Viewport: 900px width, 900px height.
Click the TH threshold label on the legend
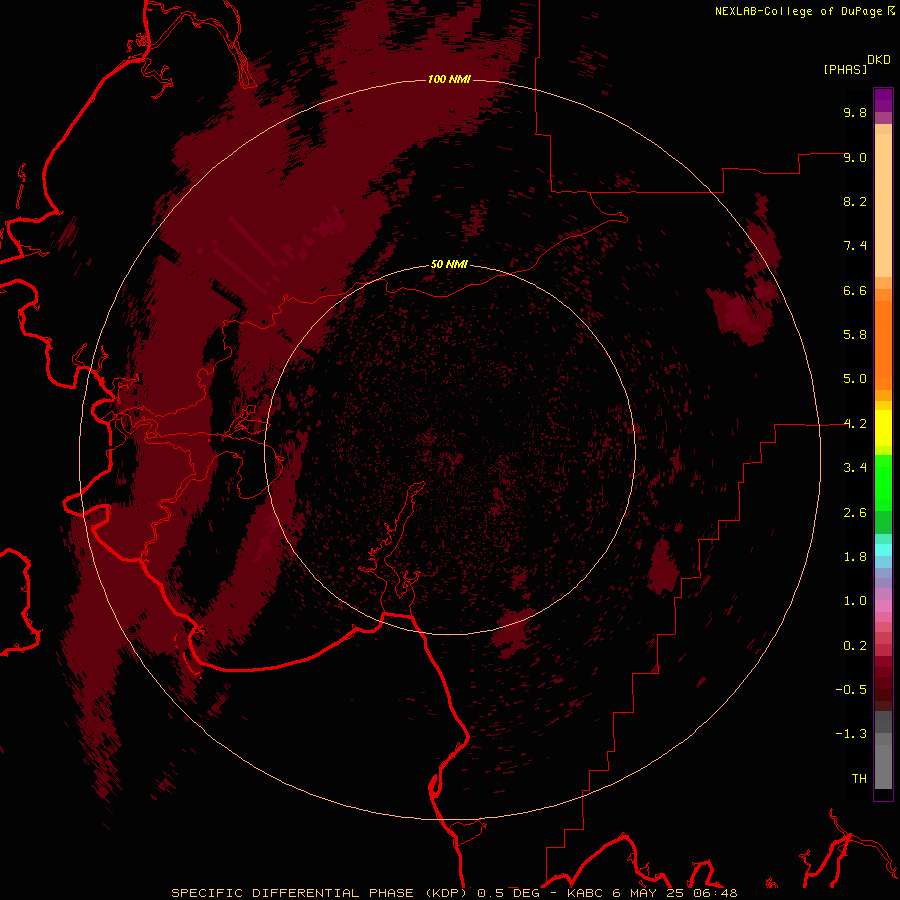click(859, 779)
